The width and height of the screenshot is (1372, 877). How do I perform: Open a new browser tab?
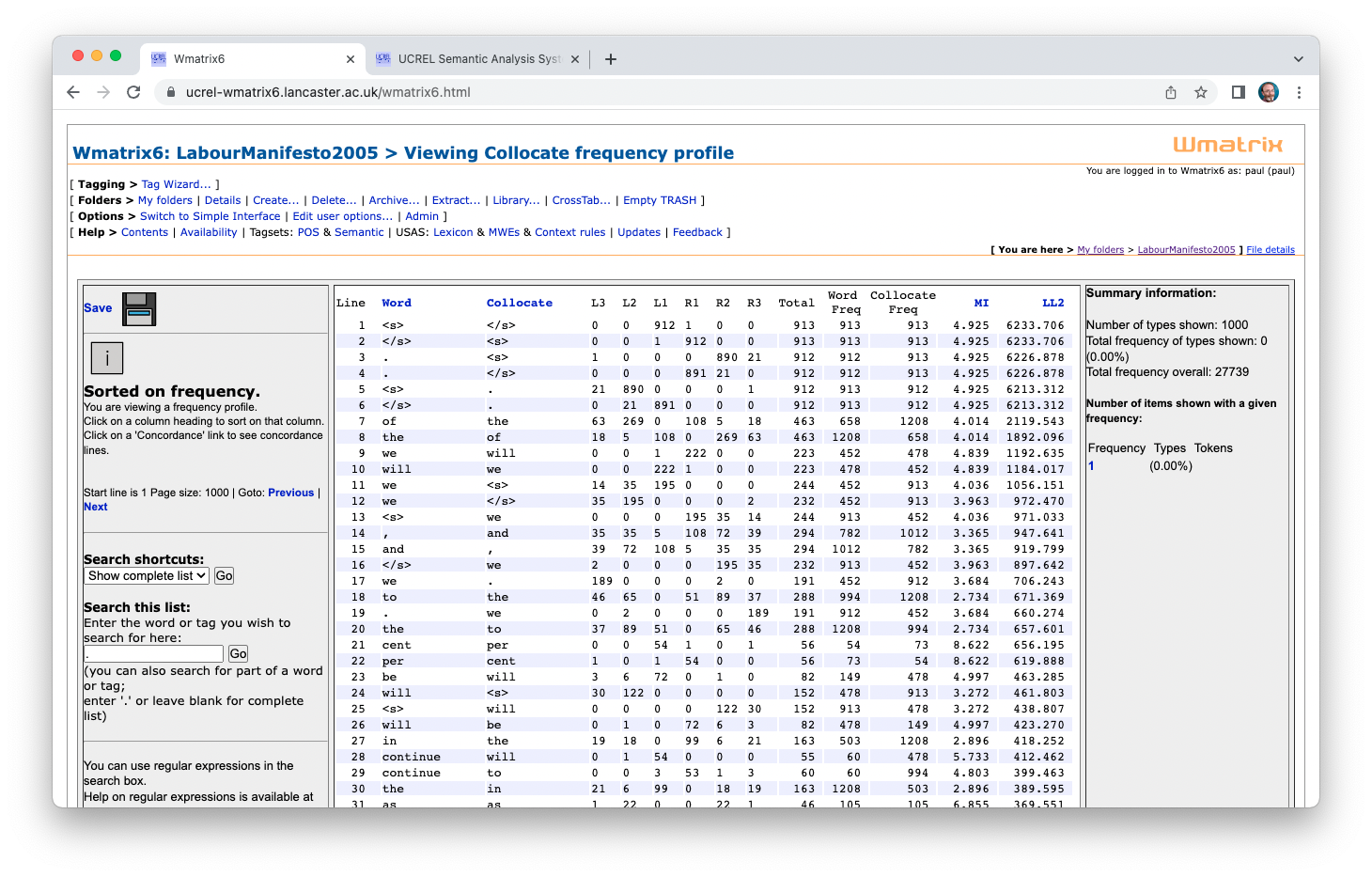click(611, 59)
